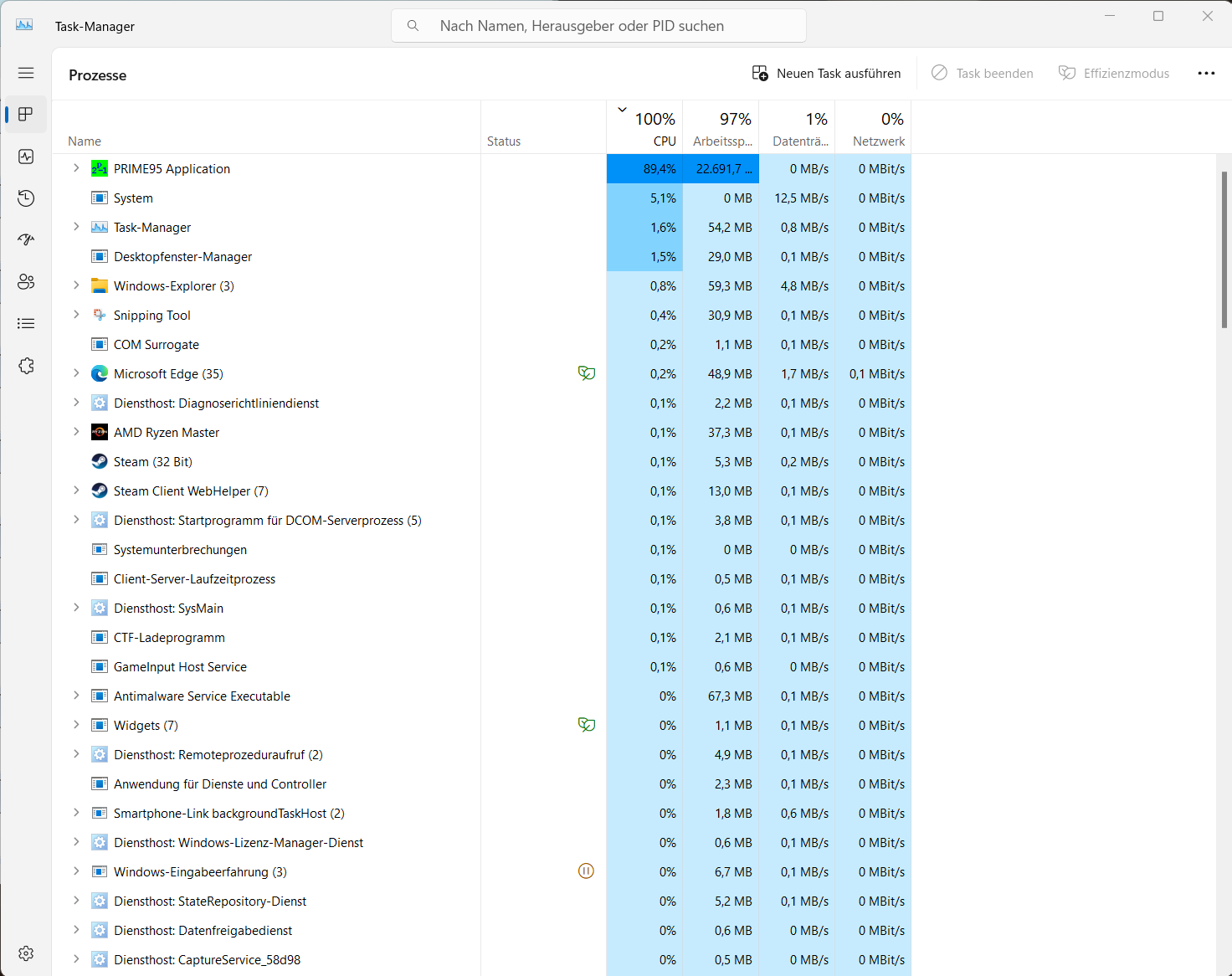Click the vertical scrollbar thumb
1232x976 pixels.
1224,249
